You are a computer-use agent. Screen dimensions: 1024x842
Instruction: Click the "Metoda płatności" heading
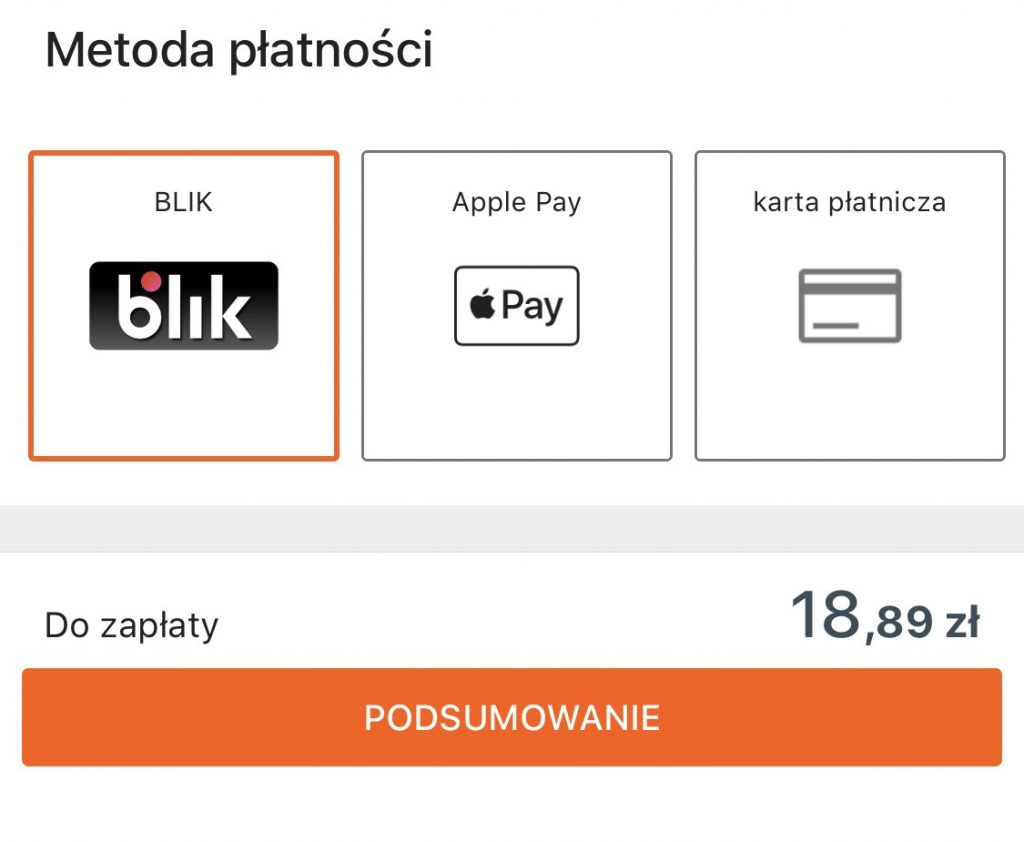point(239,50)
